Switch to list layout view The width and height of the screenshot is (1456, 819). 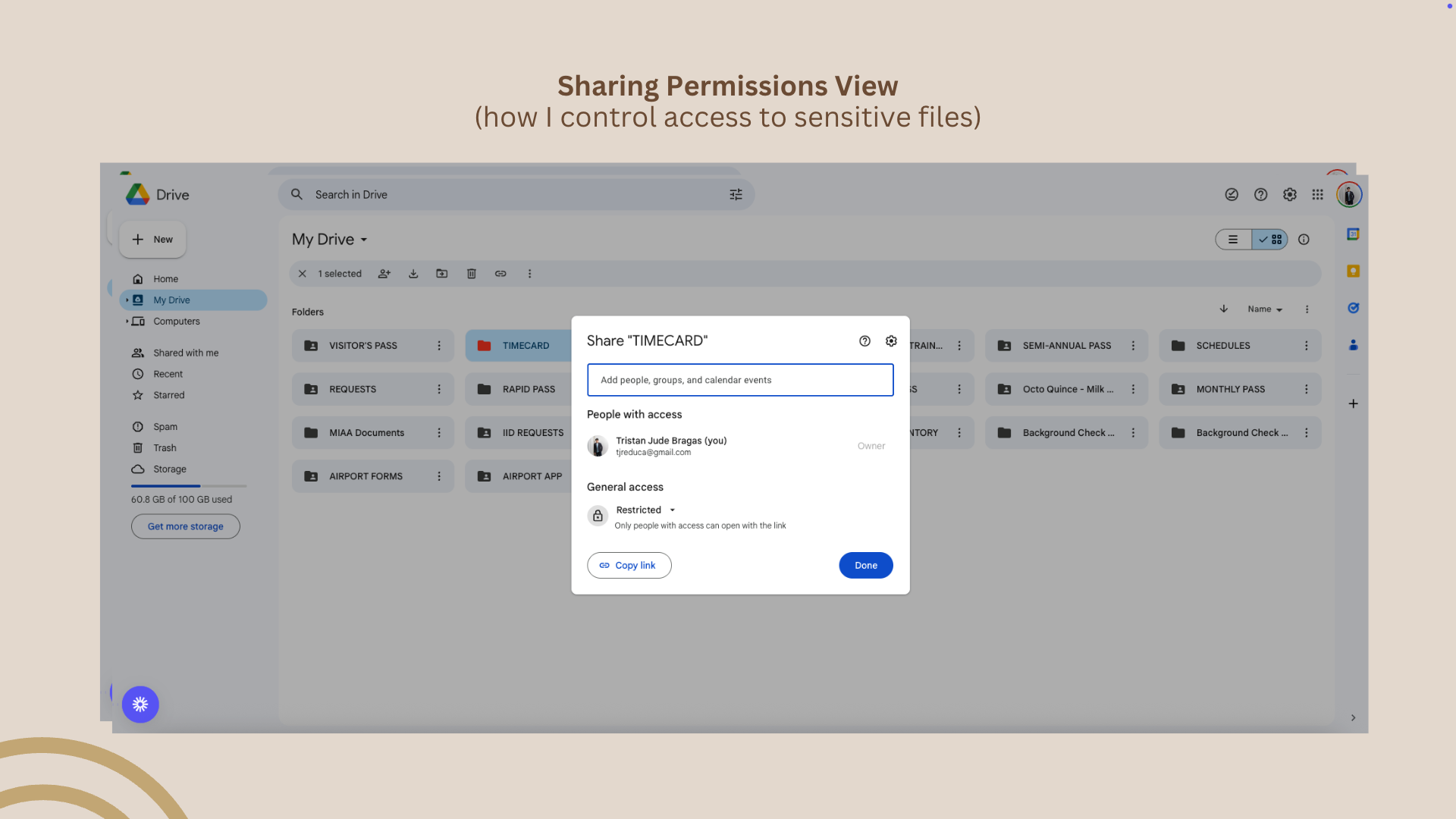(1233, 240)
